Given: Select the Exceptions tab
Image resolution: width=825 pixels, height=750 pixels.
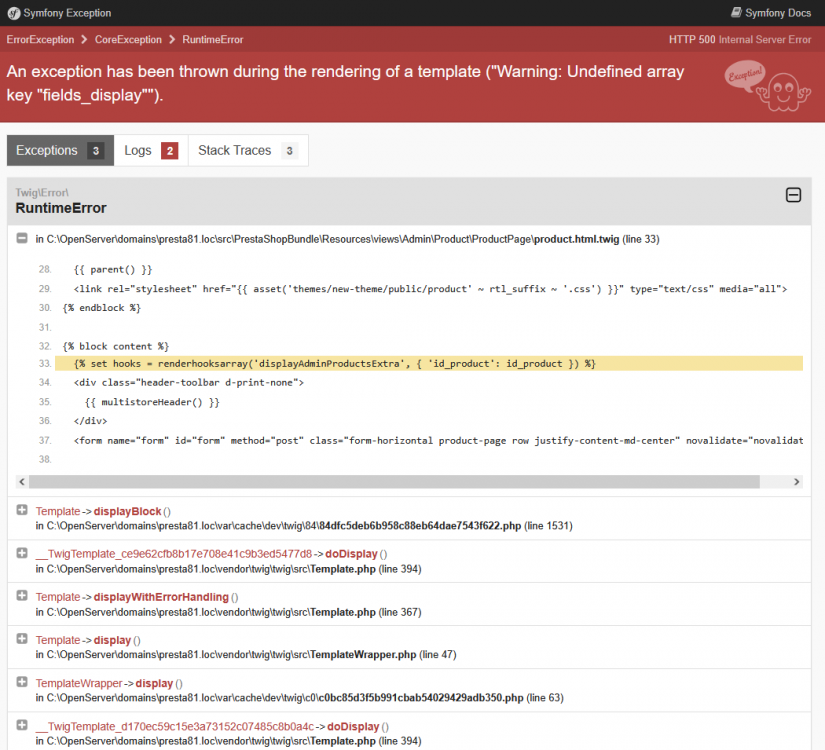Looking at the screenshot, I should [47, 150].
